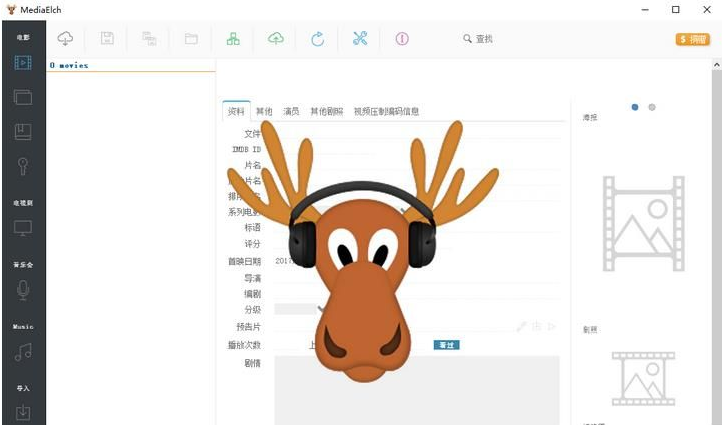Open the Movies section film icon
723x425 pixels.
[23, 62]
